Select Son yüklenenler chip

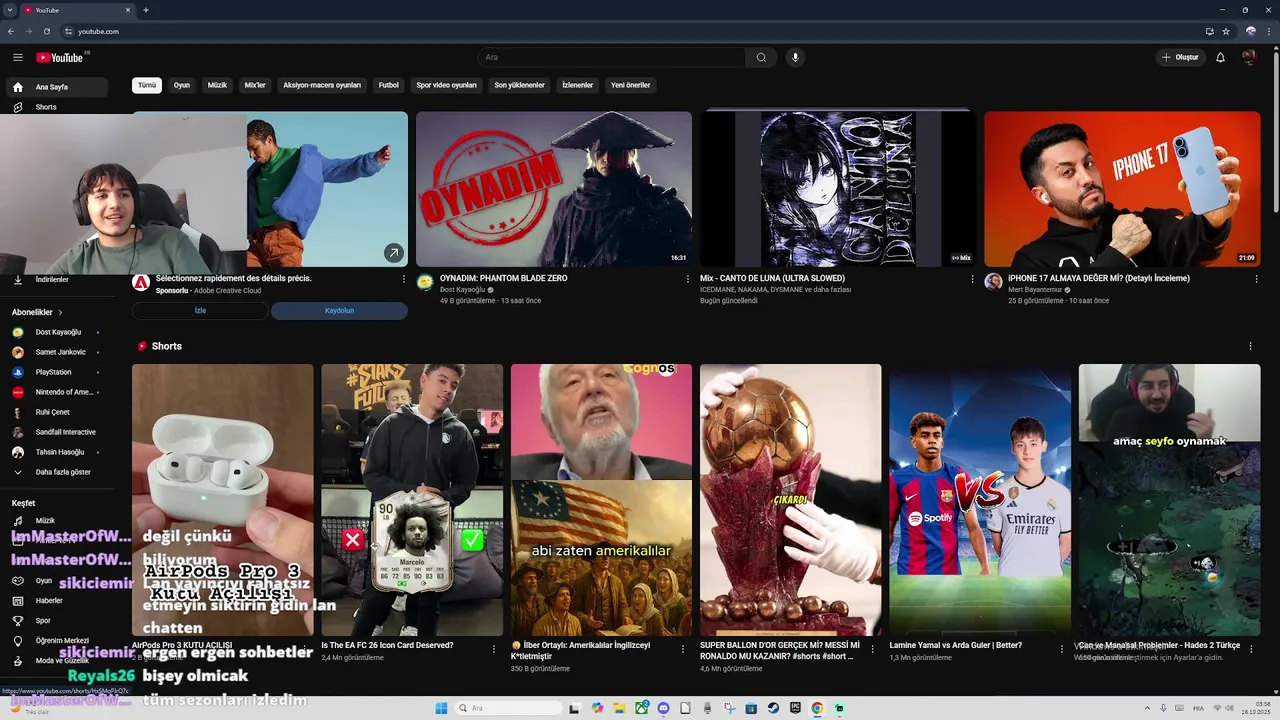519,85
